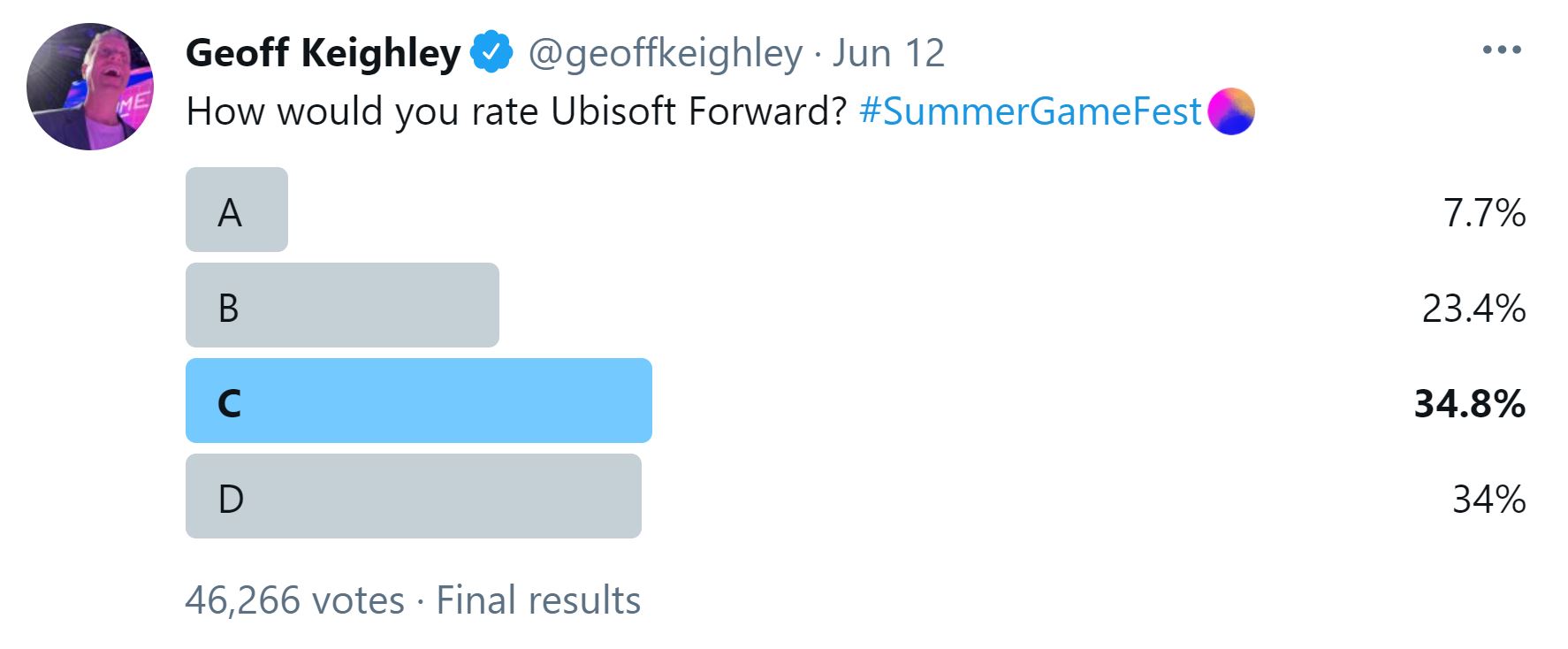Click the tweet text about Ubisoft Forward
Viewport: 1568px width, 649px height.
(516, 111)
